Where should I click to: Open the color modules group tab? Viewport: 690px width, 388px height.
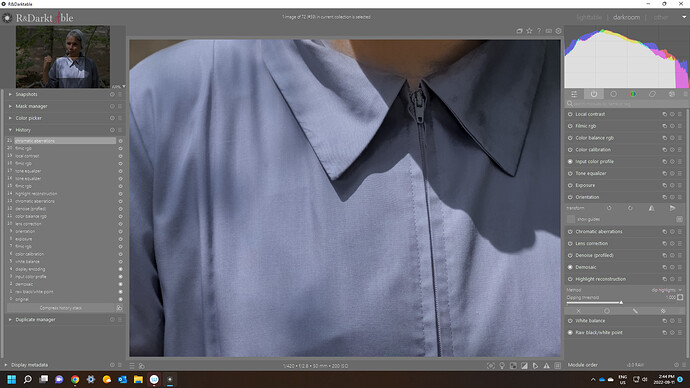coord(633,94)
